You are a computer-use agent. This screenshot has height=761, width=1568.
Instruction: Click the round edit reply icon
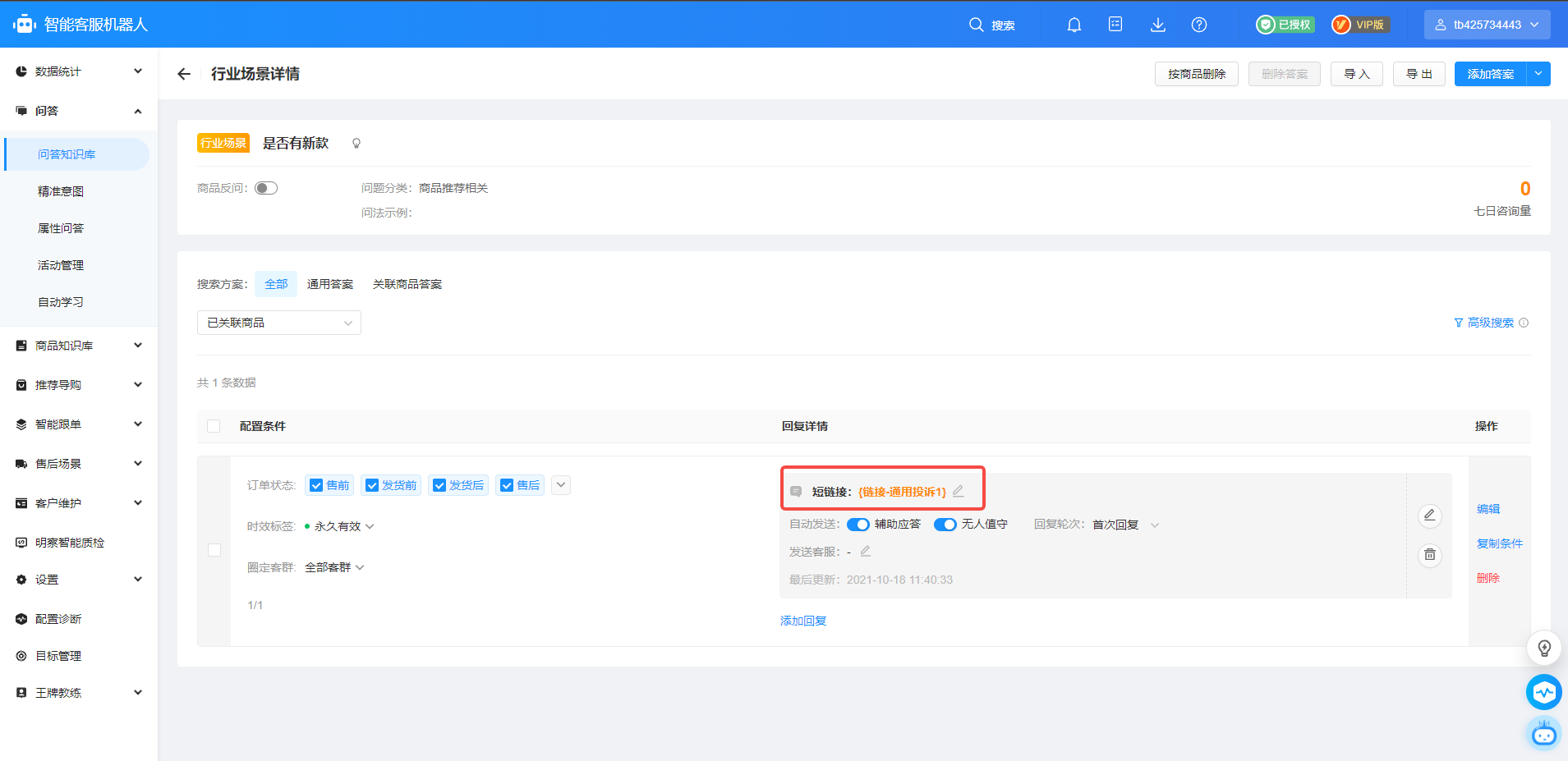click(x=1429, y=516)
